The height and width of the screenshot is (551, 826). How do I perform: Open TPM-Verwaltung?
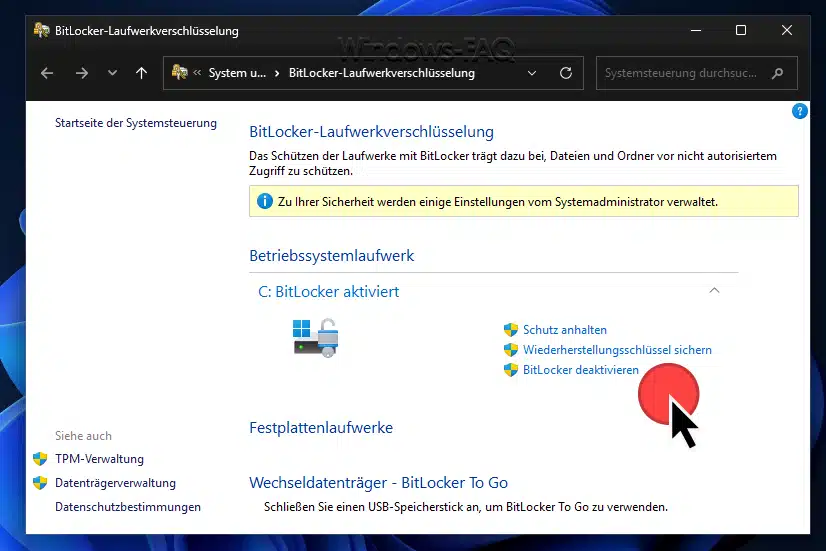coord(100,459)
